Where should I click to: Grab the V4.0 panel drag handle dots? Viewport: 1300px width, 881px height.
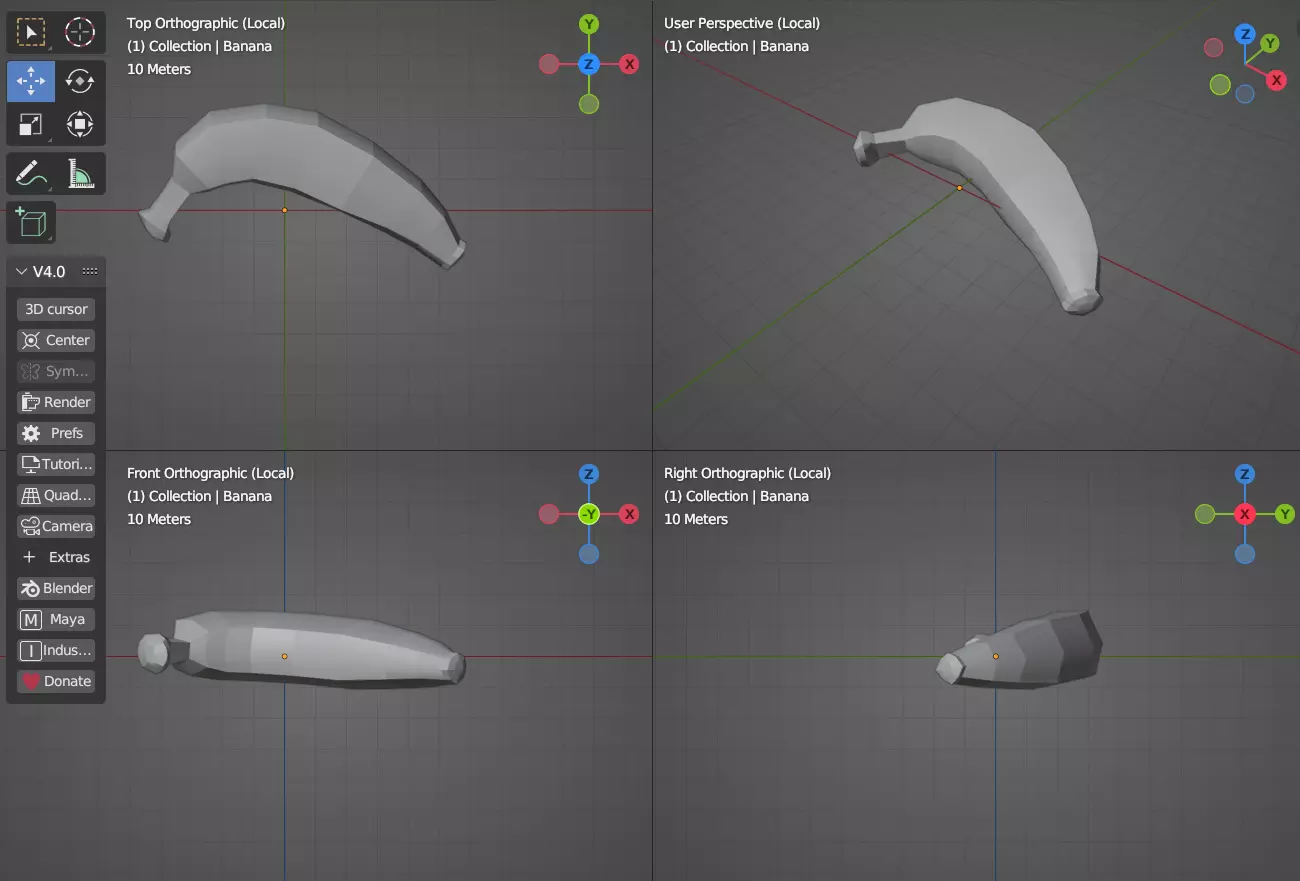[90, 271]
